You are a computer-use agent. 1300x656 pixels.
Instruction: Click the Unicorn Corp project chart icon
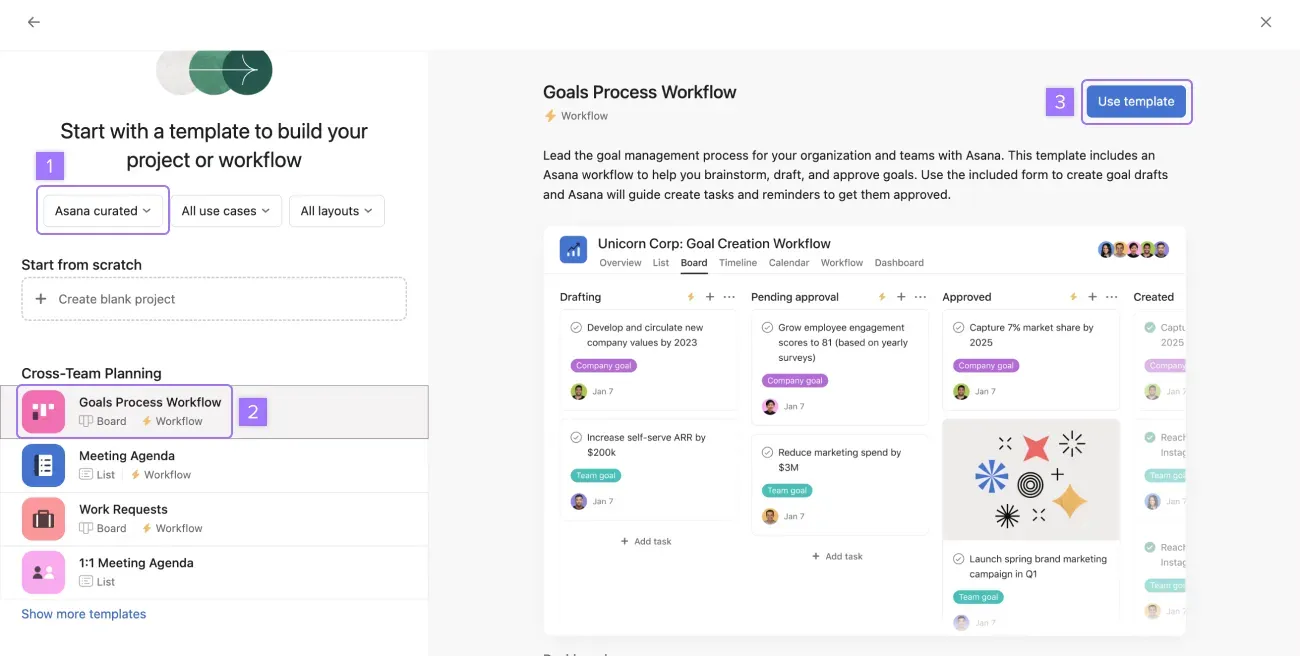click(573, 250)
